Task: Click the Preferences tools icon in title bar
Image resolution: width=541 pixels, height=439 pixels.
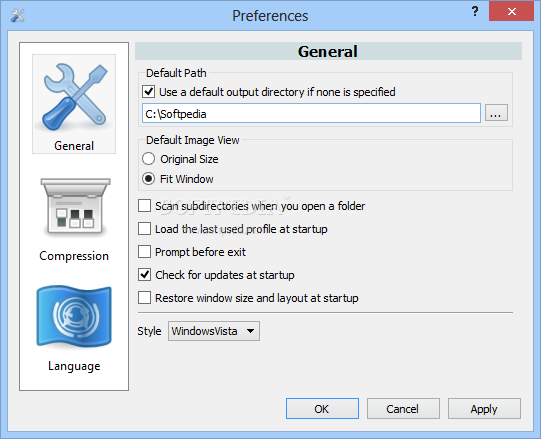Action: [17, 16]
